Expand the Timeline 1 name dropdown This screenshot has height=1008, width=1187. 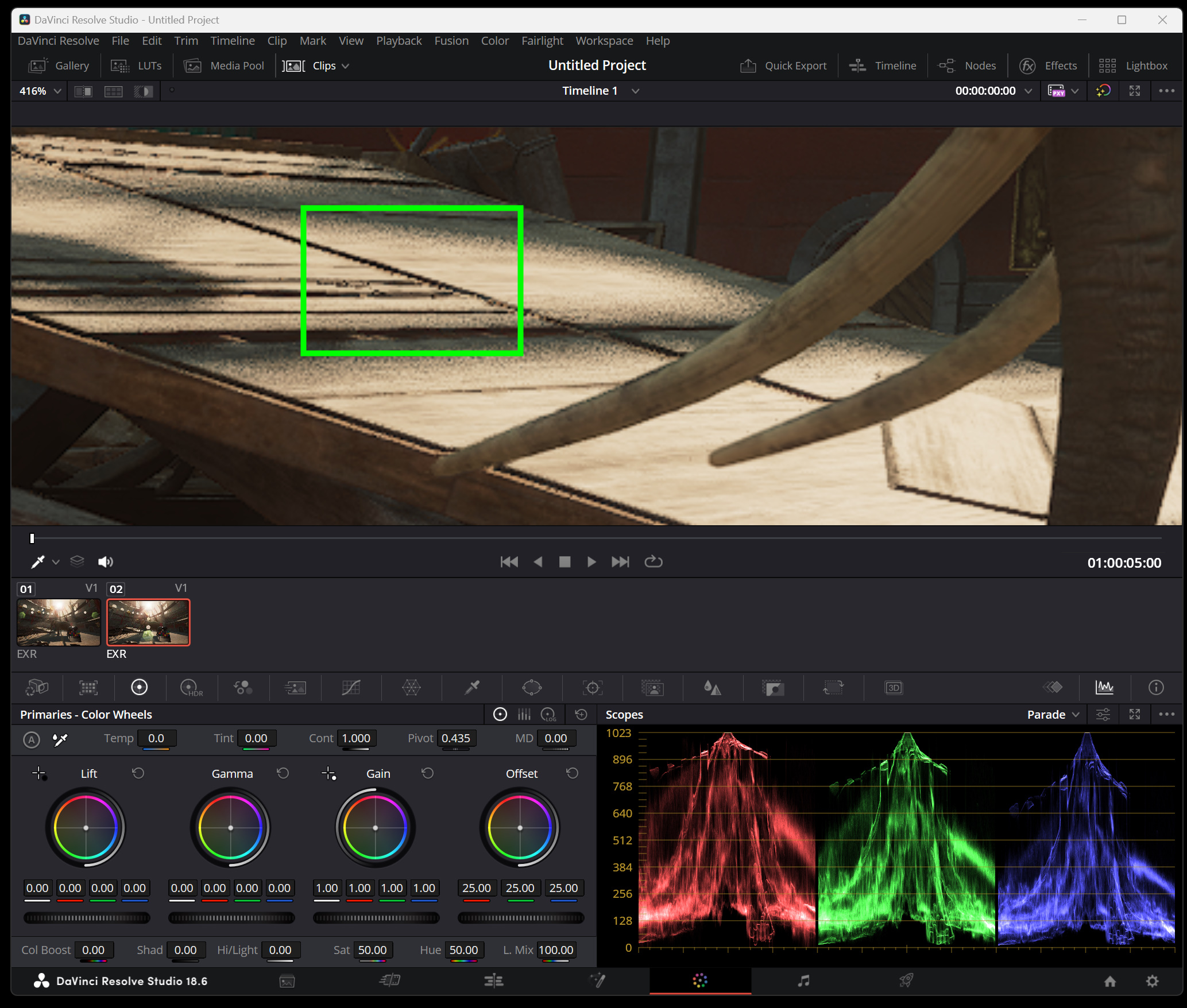click(x=635, y=91)
